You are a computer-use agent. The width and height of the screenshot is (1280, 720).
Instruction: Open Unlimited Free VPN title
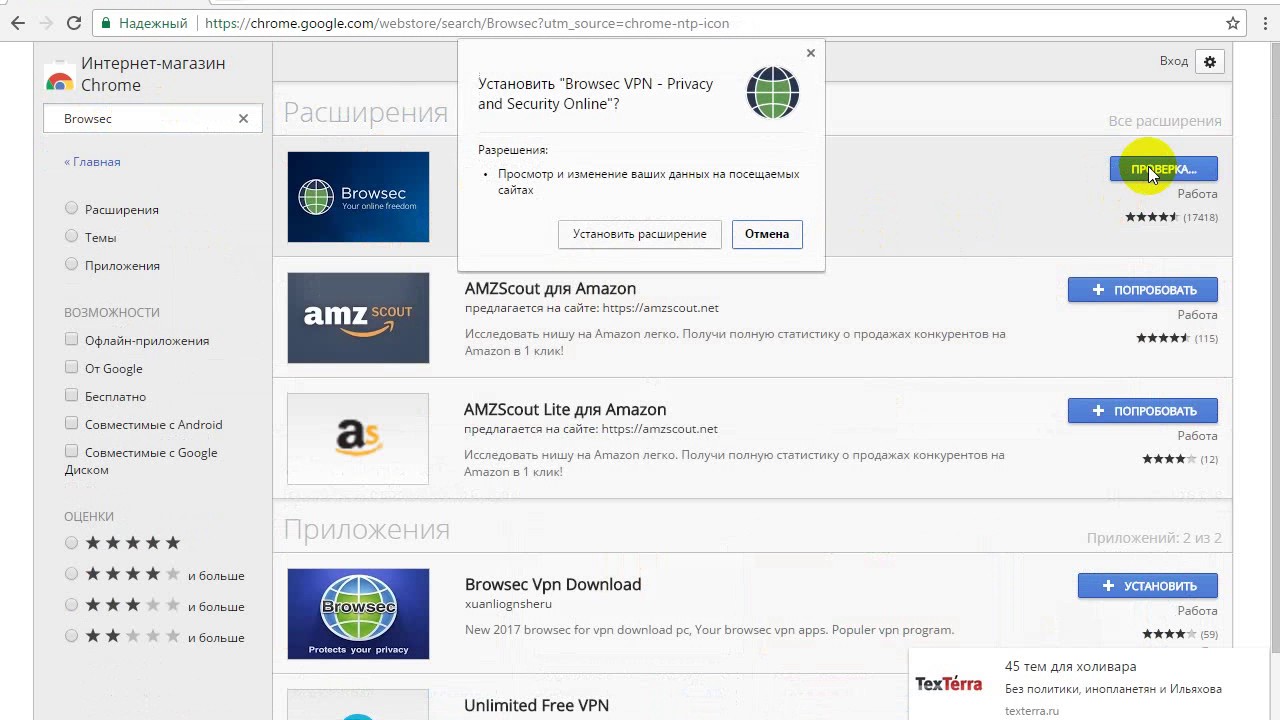(537, 705)
